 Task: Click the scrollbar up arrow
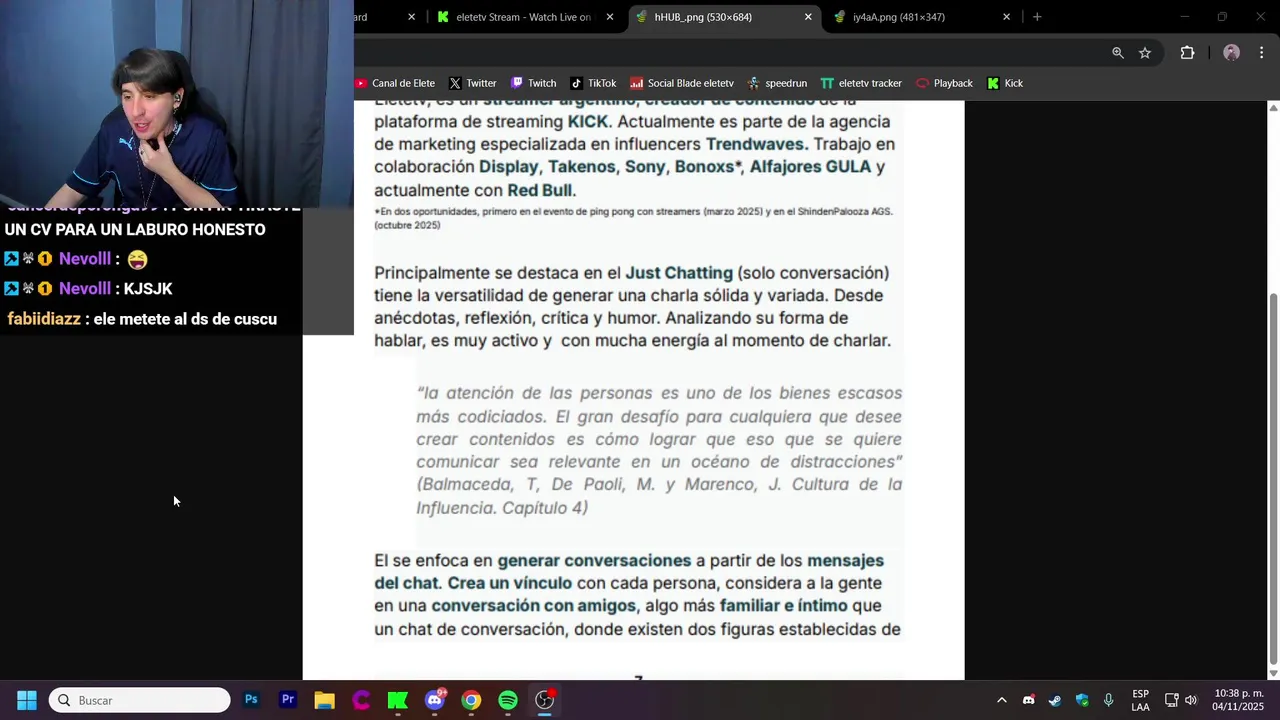[x=1273, y=107]
